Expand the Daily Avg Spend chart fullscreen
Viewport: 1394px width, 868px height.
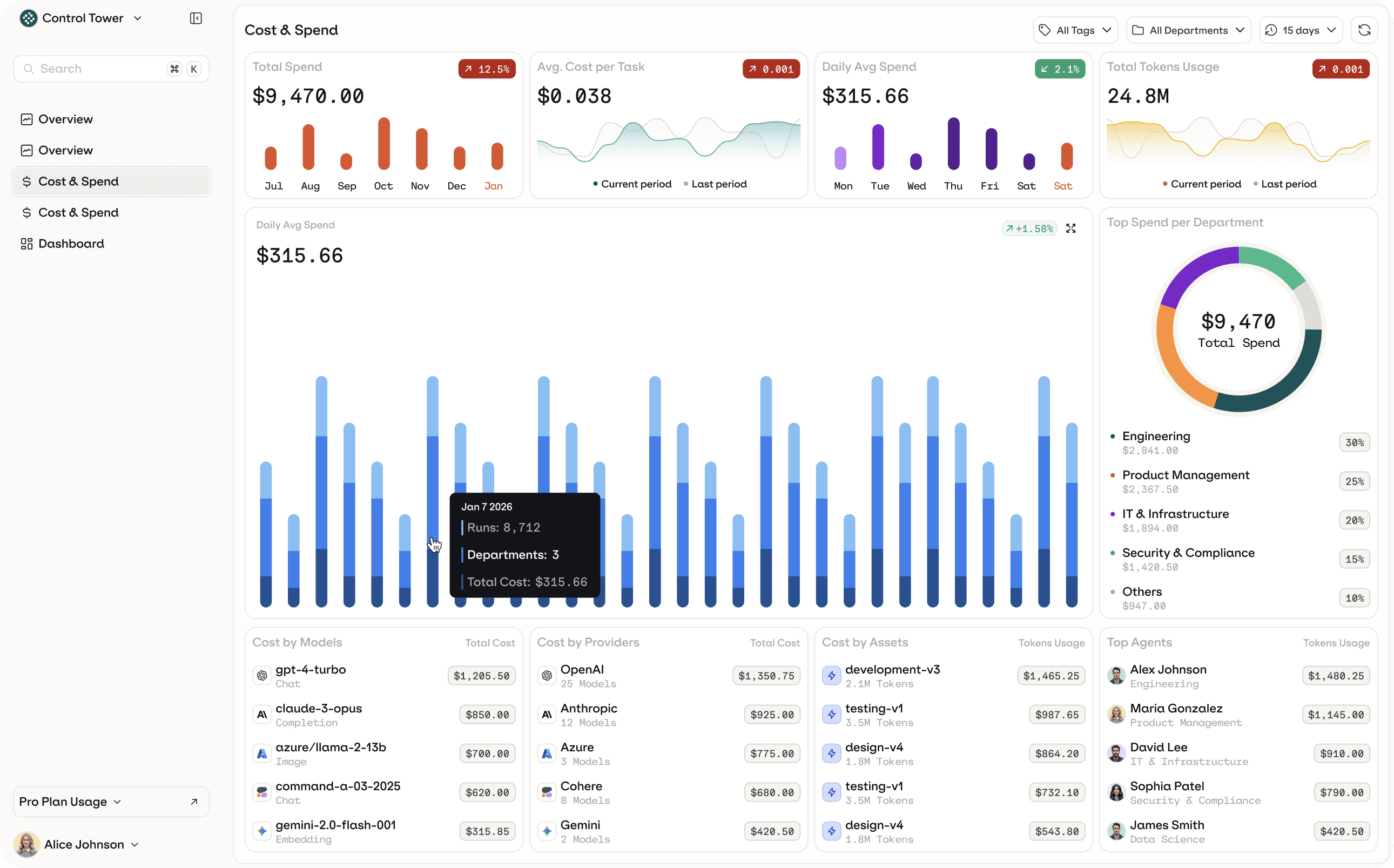[x=1071, y=228]
